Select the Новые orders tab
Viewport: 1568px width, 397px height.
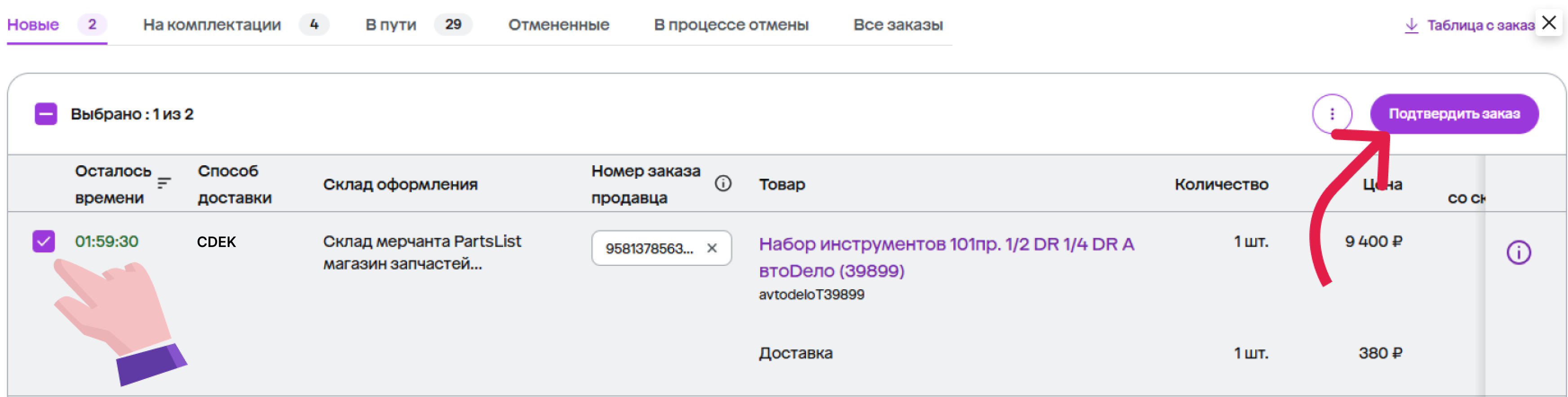tap(34, 25)
